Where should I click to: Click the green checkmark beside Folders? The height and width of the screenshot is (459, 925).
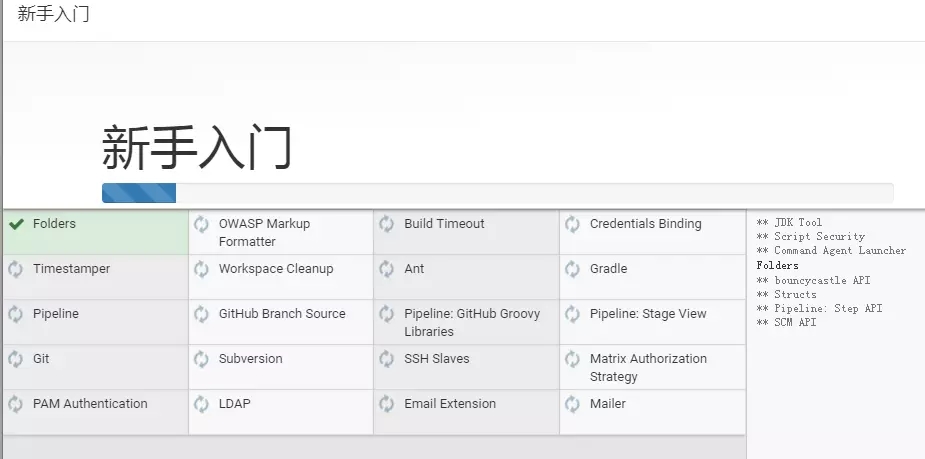pyautogui.click(x=17, y=224)
